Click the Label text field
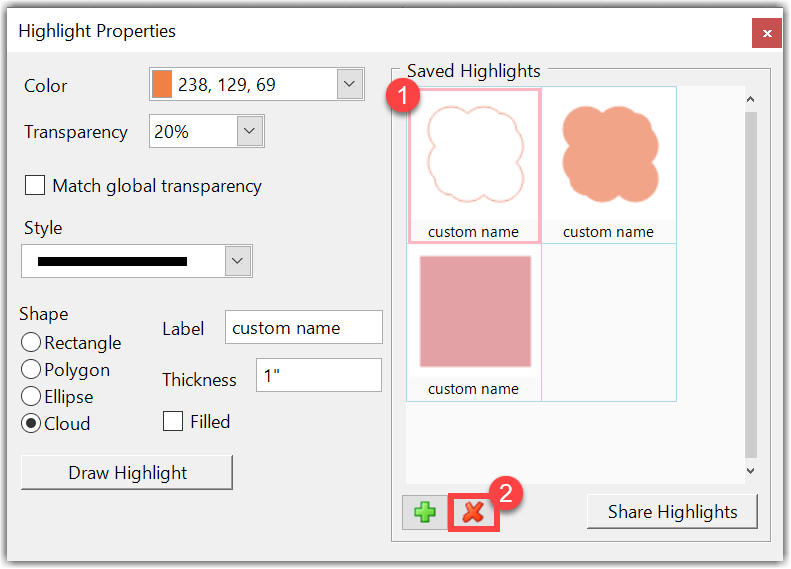The width and height of the screenshot is (791, 569). [304, 327]
